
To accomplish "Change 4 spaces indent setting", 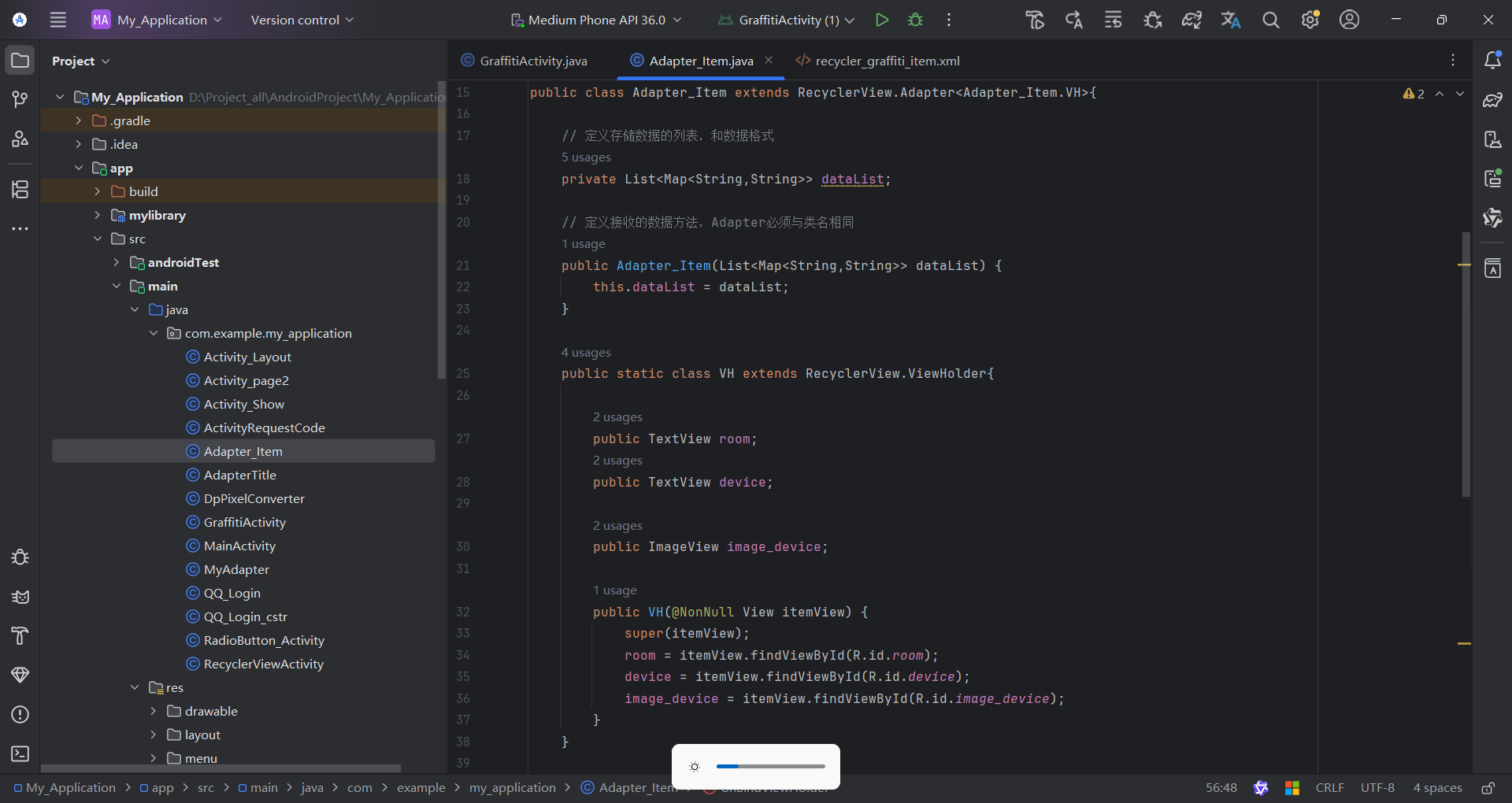I will 1437,788.
